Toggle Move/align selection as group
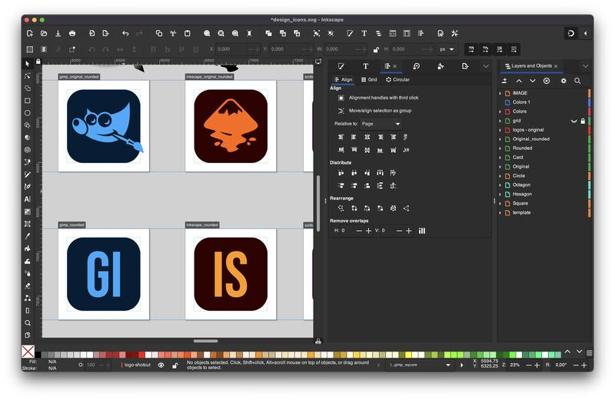The height and width of the screenshot is (400, 615). [x=341, y=111]
